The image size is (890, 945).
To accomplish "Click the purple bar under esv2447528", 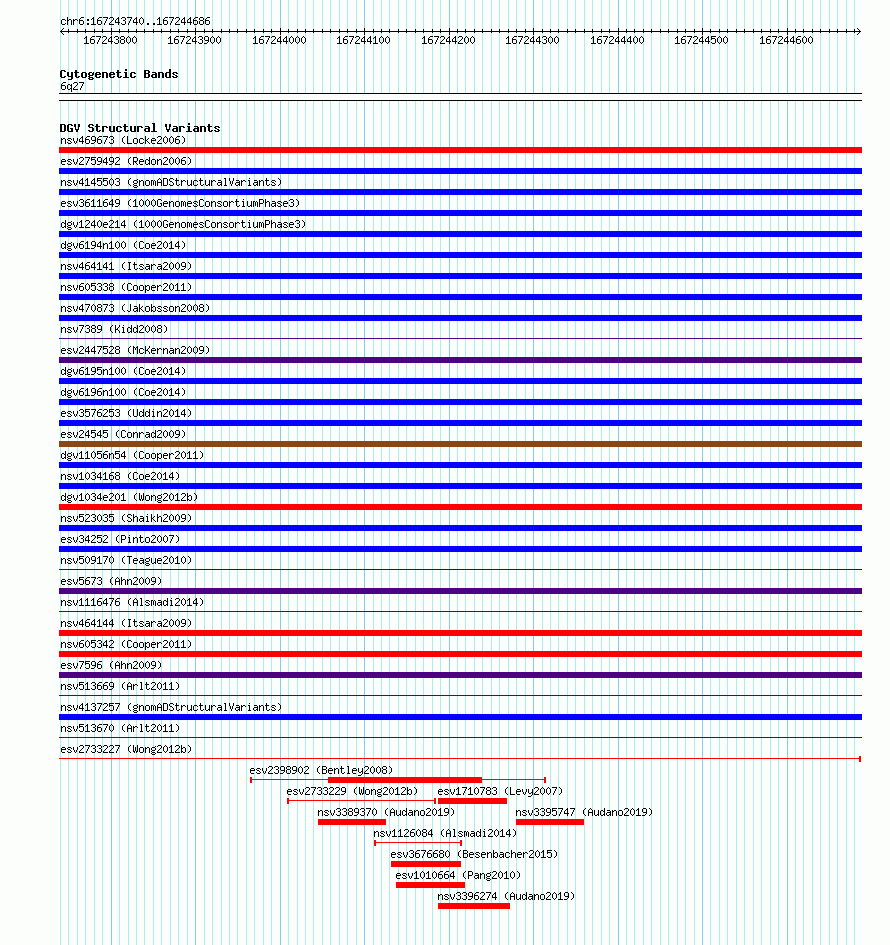I will pos(460,360).
